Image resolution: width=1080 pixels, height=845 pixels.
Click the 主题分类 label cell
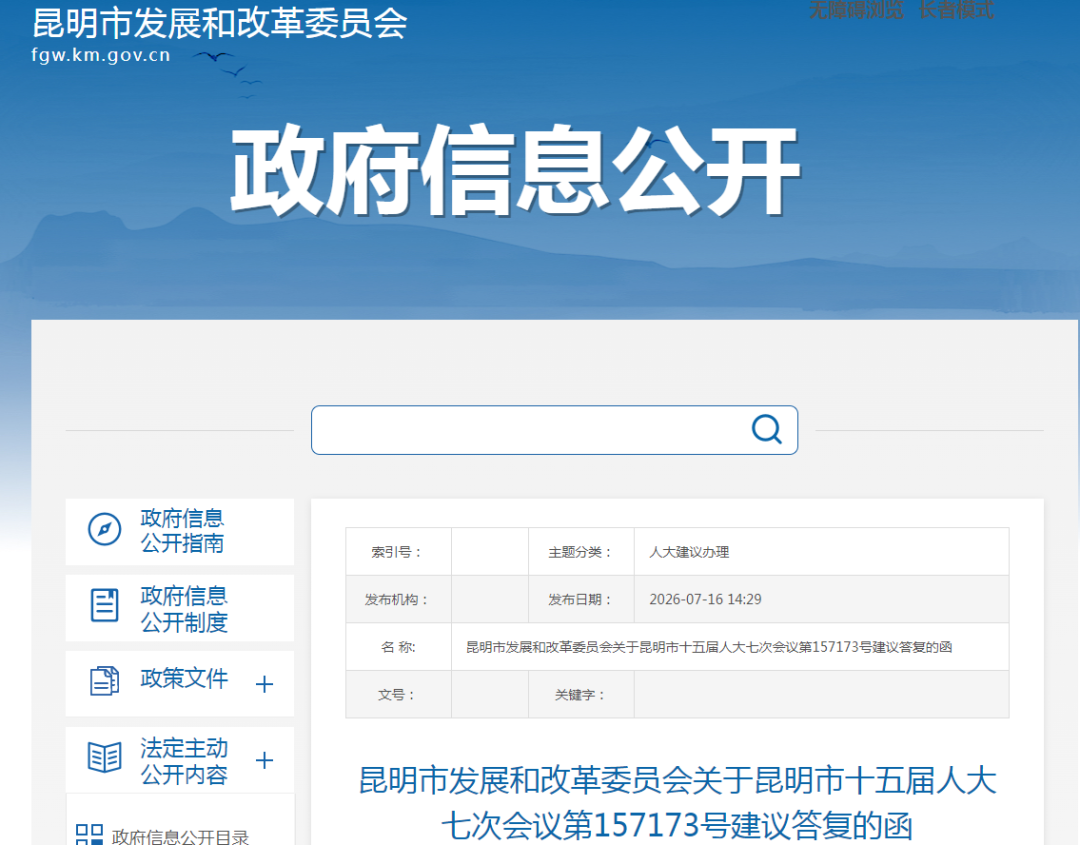pos(581,552)
